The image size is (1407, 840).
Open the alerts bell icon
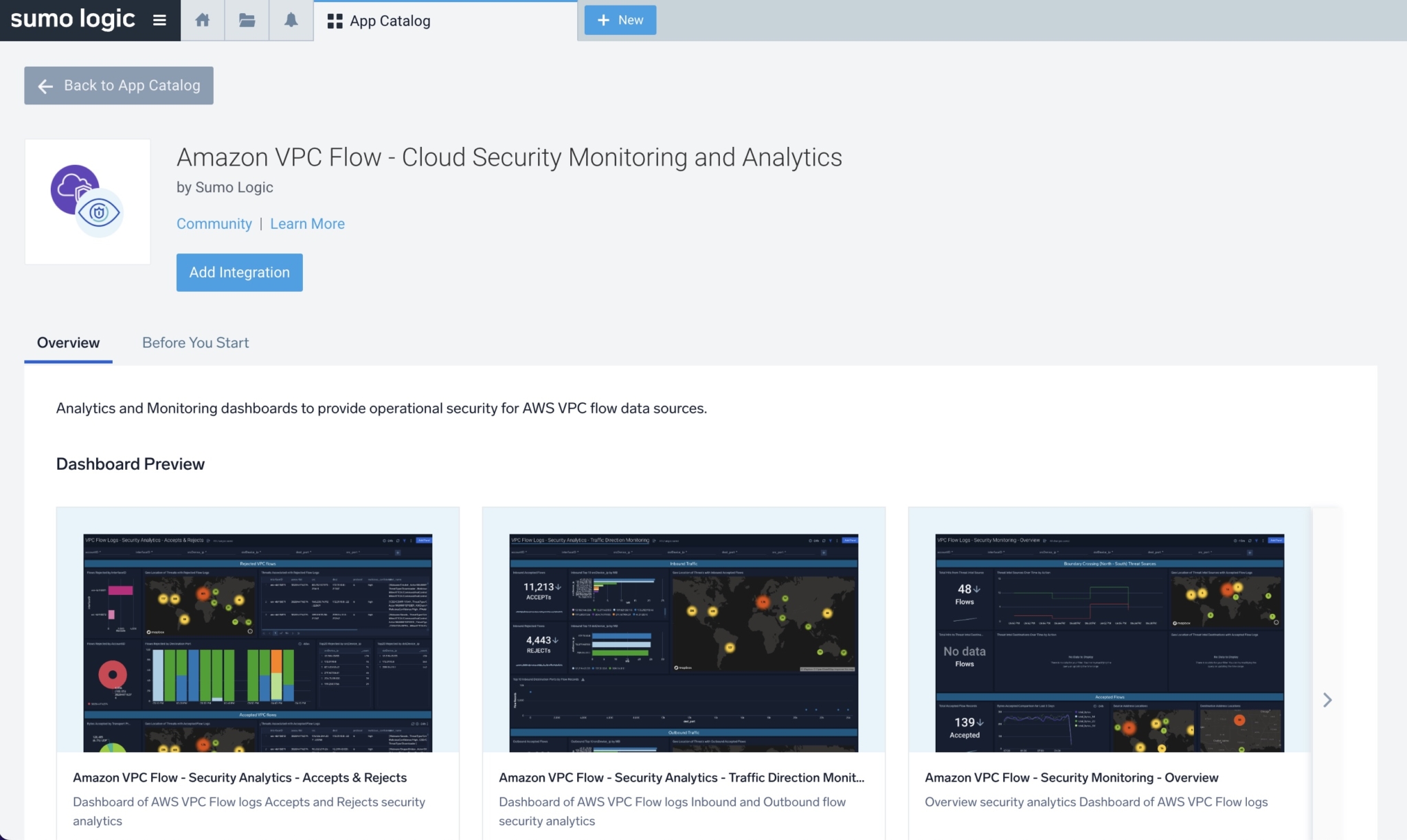click(x=291, y=21)
